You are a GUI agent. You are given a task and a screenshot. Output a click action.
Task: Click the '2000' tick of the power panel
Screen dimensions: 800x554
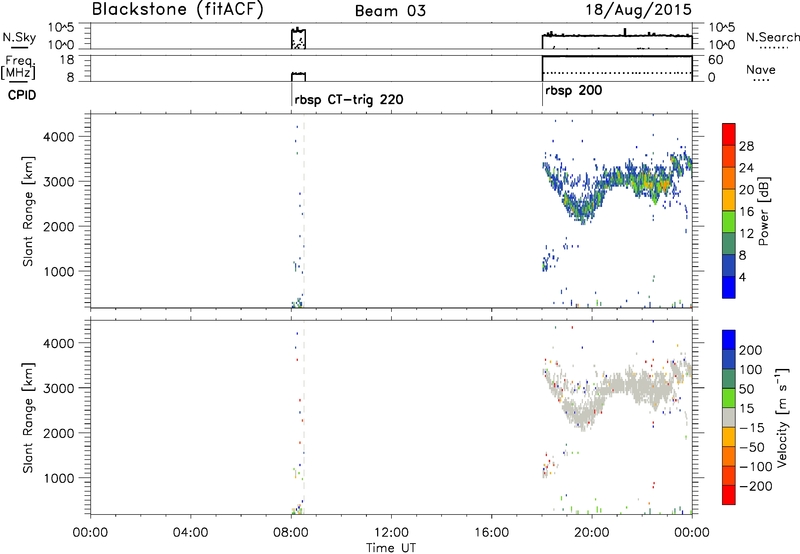tap(59, 226)
